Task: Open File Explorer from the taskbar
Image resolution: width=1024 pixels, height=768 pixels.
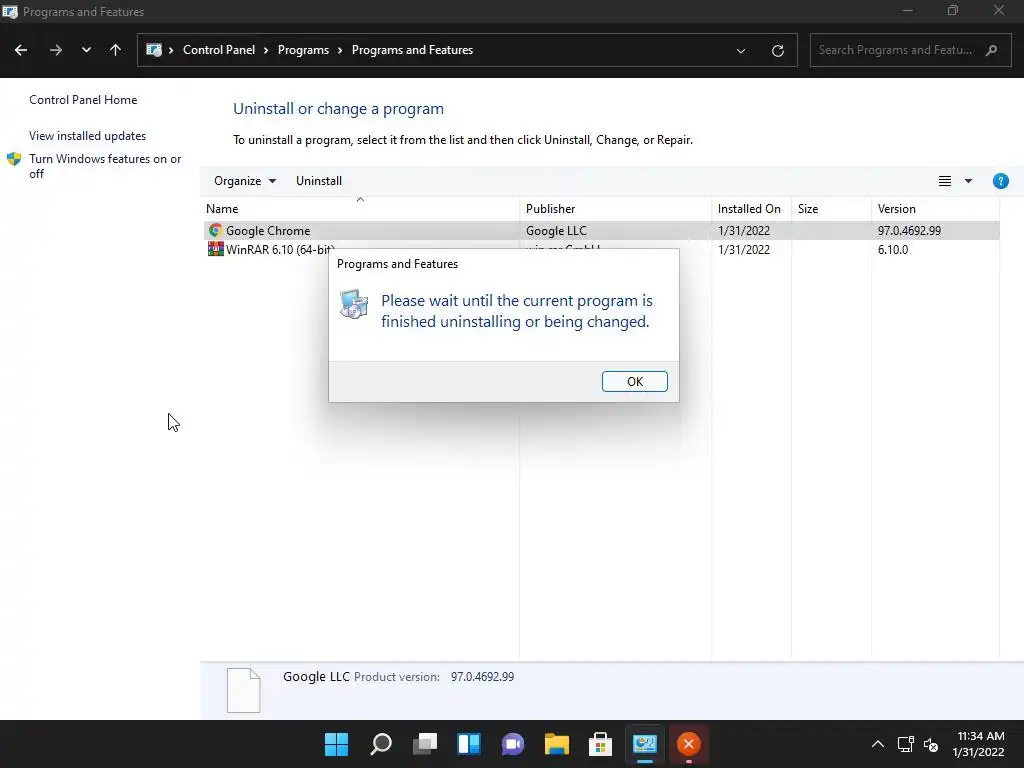Action: pyautogui.click(x=556, y=744)
